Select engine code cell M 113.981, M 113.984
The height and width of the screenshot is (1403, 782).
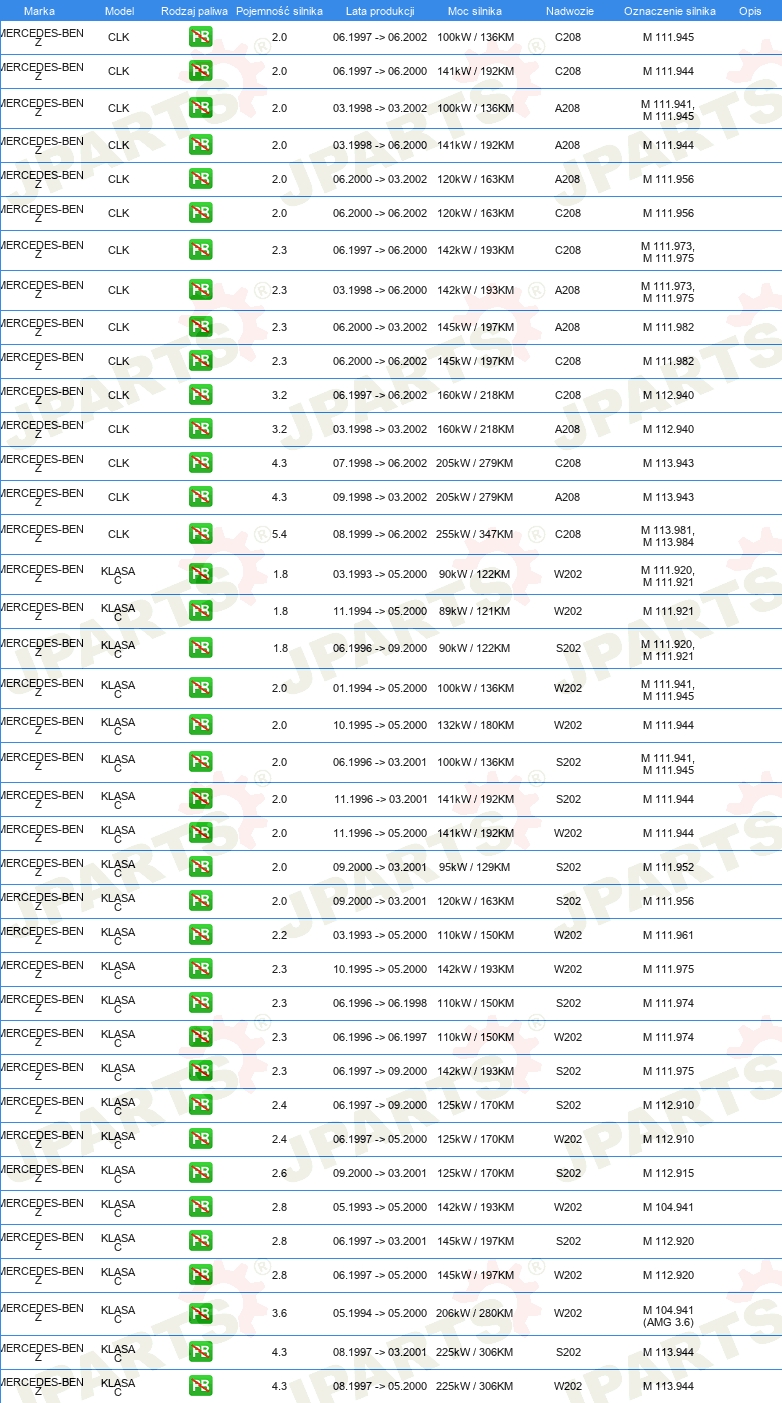point(668,535)
